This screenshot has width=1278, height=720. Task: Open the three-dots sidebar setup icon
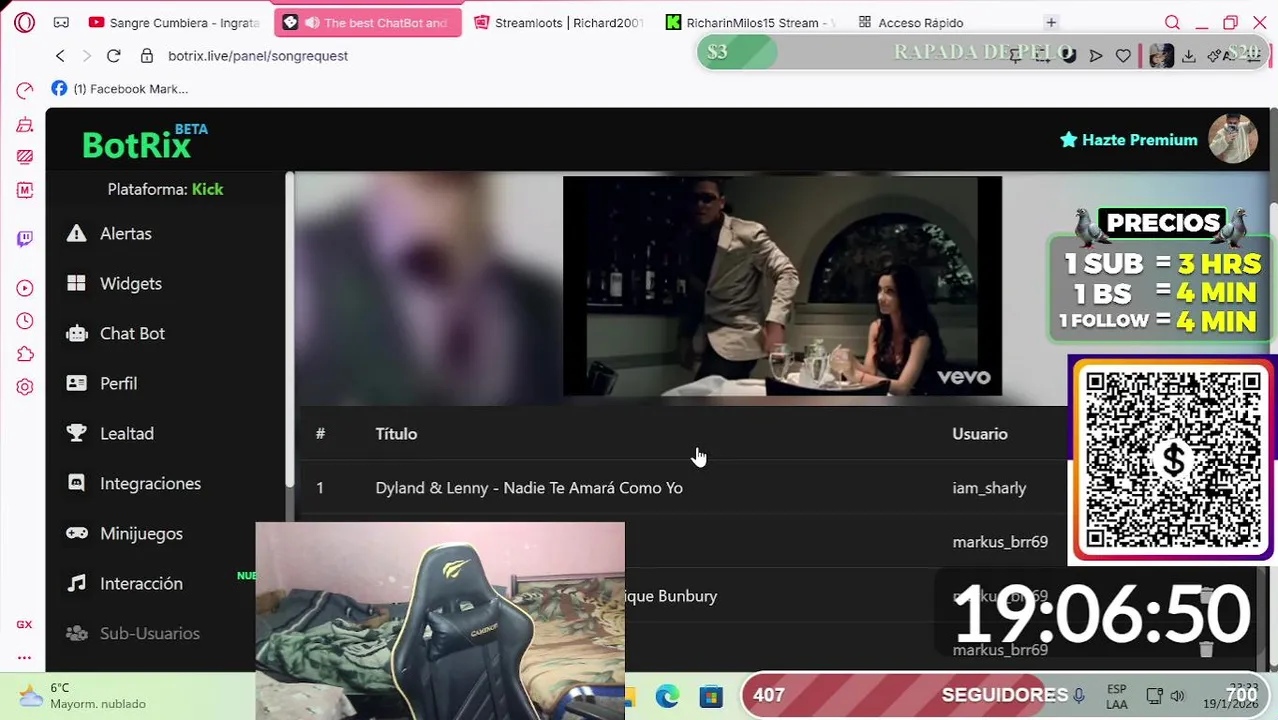tap(24, 657)
